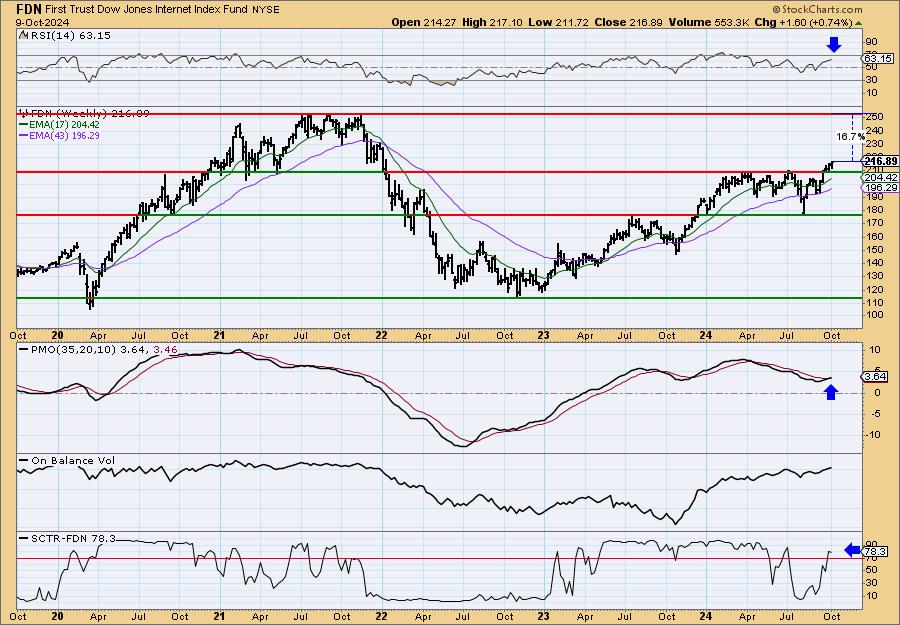Viewport: 900px width, 625px height.
Task: Select the 160 label on the price axis
Action: [875, 236]
